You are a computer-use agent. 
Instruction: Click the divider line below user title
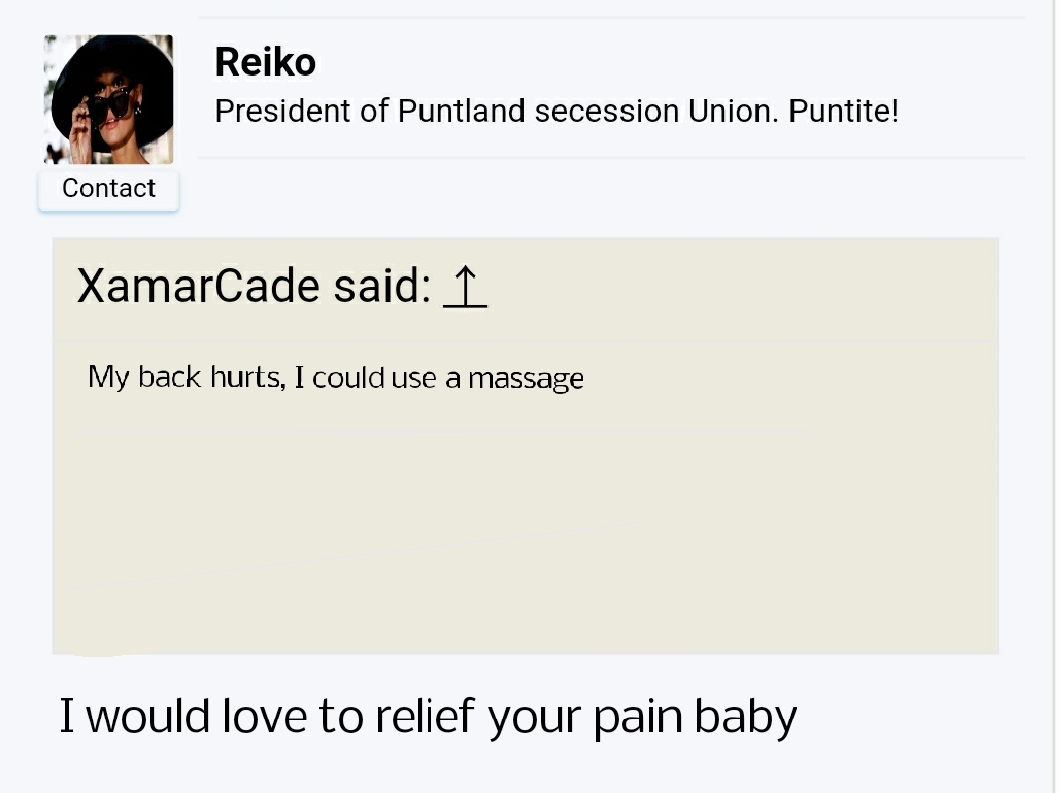pyautogui.click(x=612, y=158)
